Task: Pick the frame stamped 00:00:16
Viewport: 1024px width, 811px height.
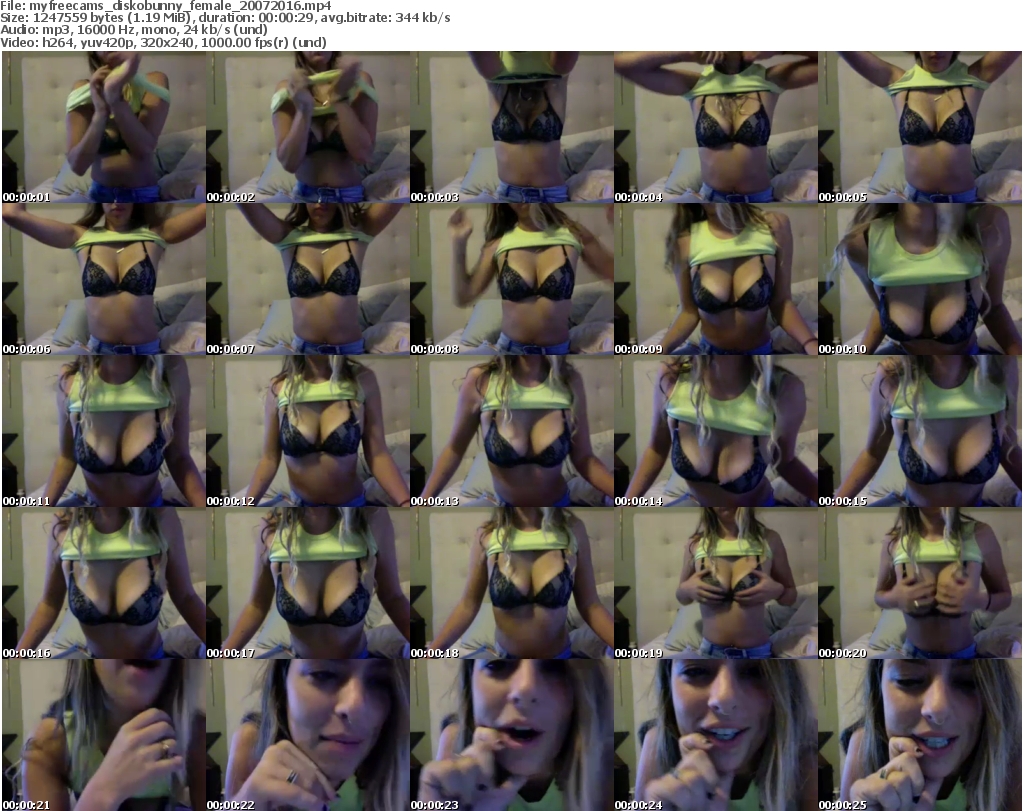Action: 104,583
